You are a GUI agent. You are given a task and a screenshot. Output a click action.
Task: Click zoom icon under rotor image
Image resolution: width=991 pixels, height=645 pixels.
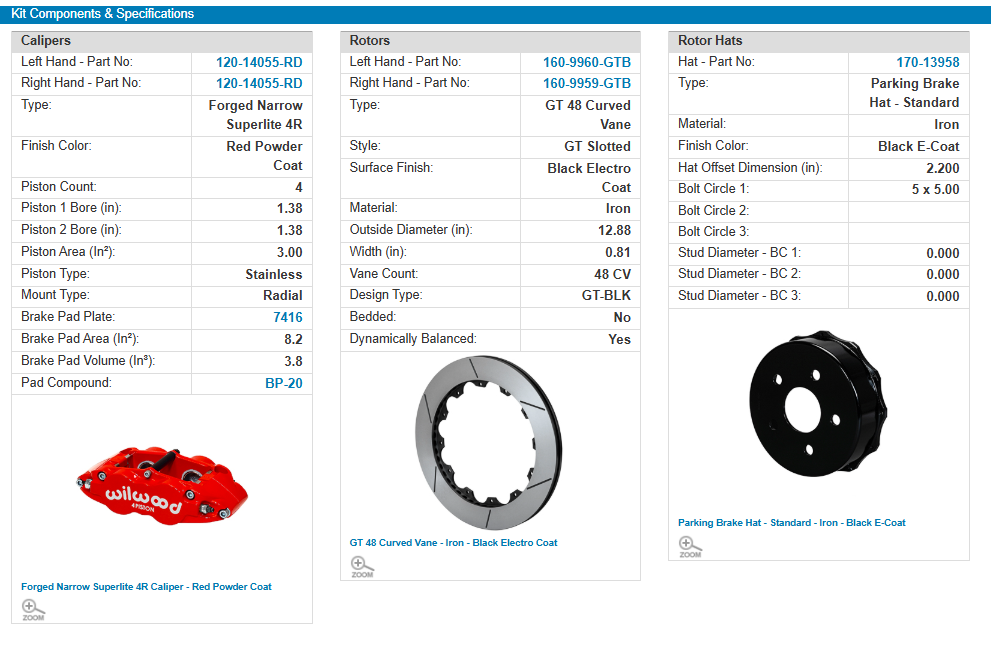pyautogui.click(x=362, y=566)
